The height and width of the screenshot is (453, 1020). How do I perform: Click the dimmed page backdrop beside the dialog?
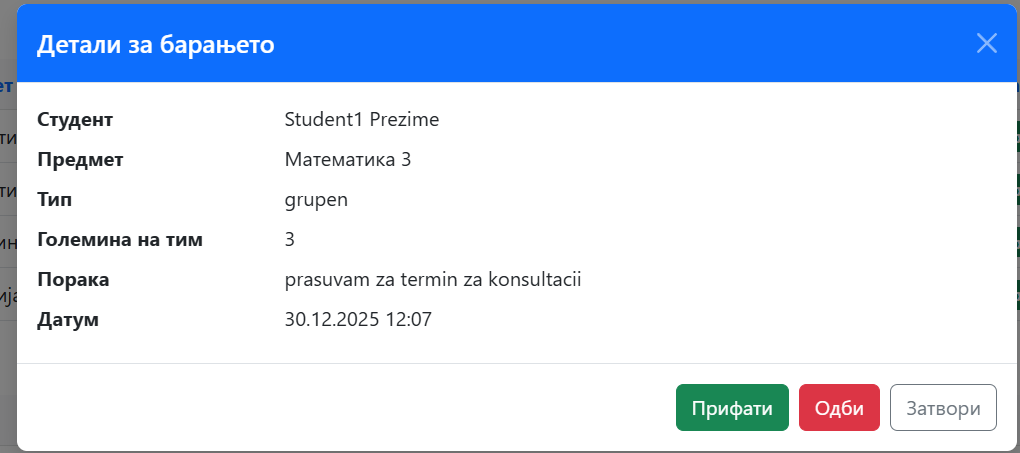pos(7,250)
